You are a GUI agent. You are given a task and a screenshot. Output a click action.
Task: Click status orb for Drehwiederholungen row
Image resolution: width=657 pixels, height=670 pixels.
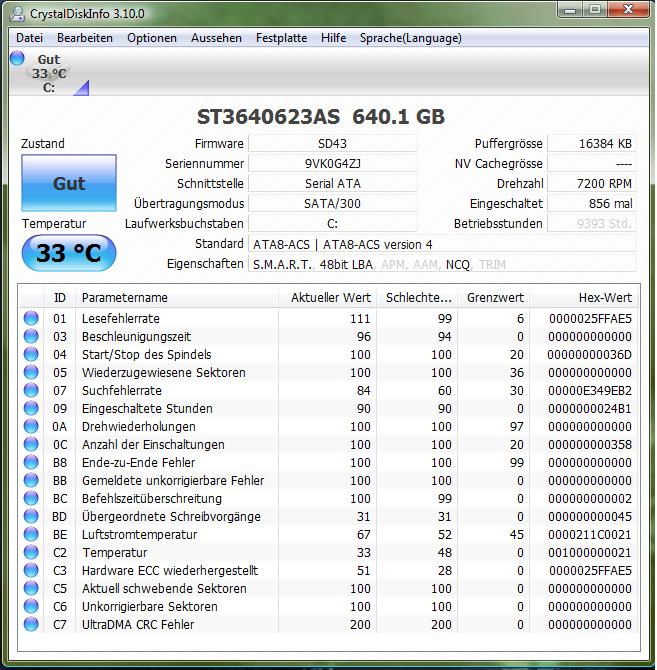tap(31, 426)
